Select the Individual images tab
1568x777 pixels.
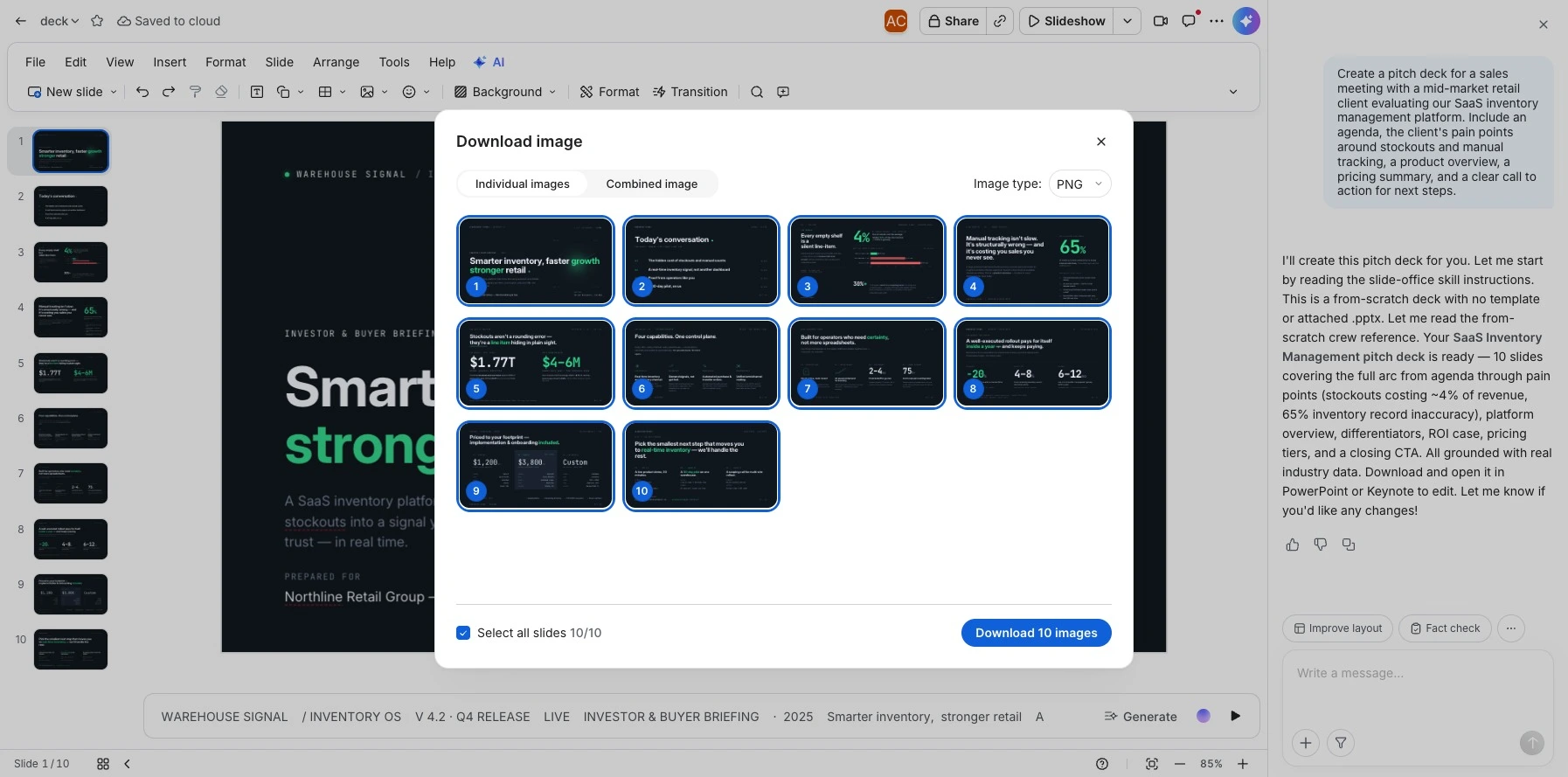click(523, 184)
